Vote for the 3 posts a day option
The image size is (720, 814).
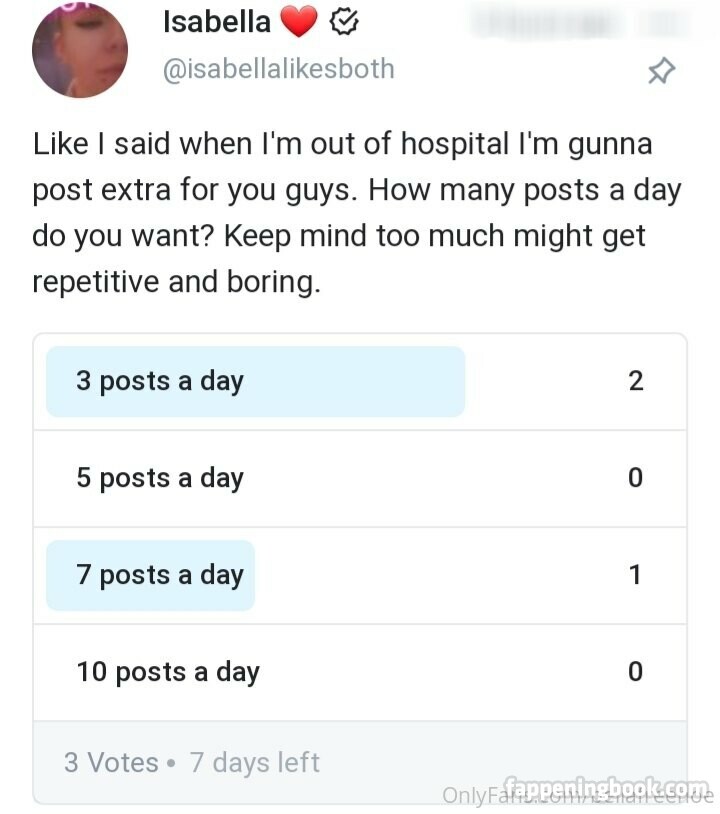(x=160, y=381)
